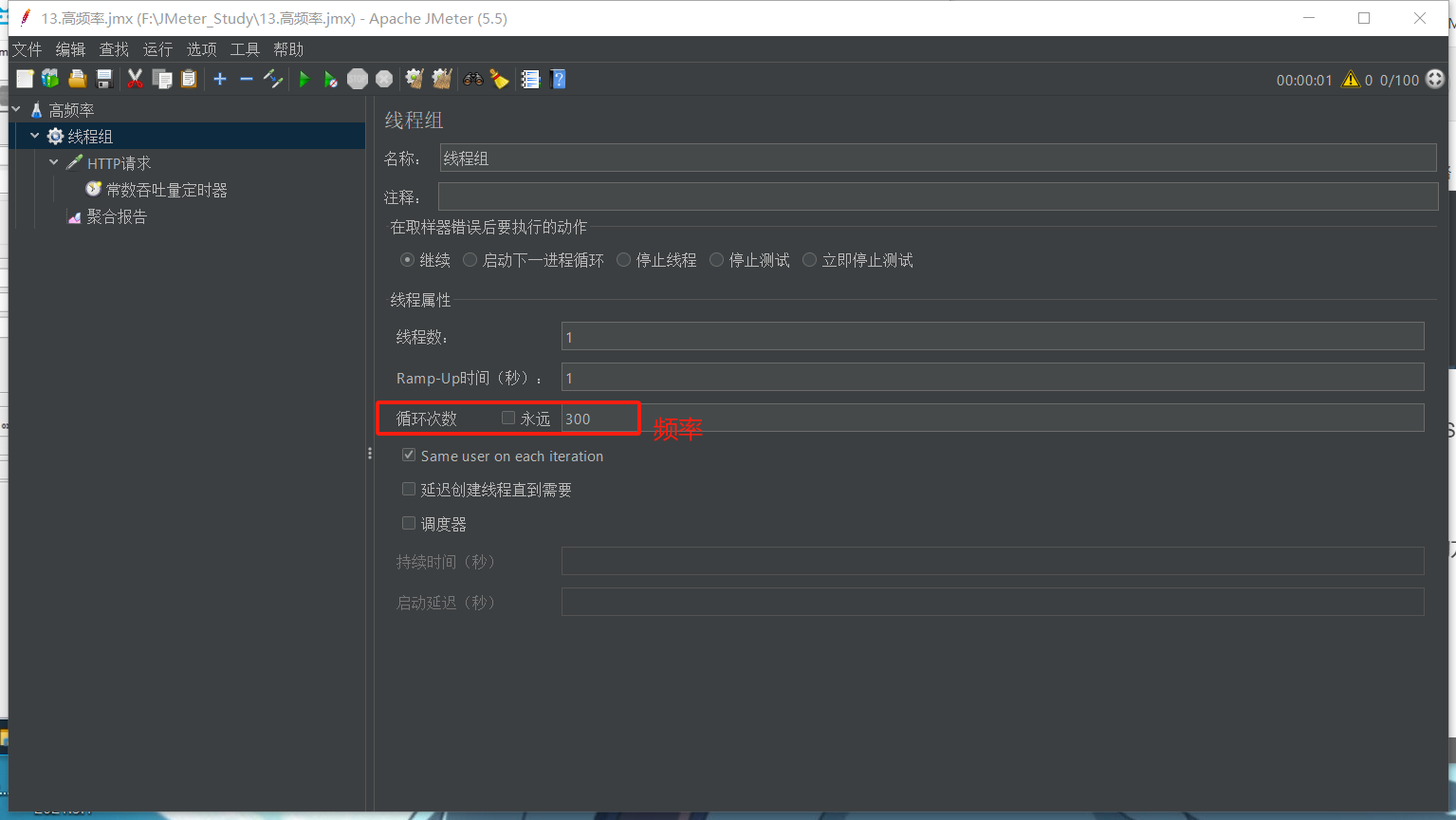Viewport: 1456px width, 820px height.
Task: Click the Toggle enable/disable icon
Action: 273,79
